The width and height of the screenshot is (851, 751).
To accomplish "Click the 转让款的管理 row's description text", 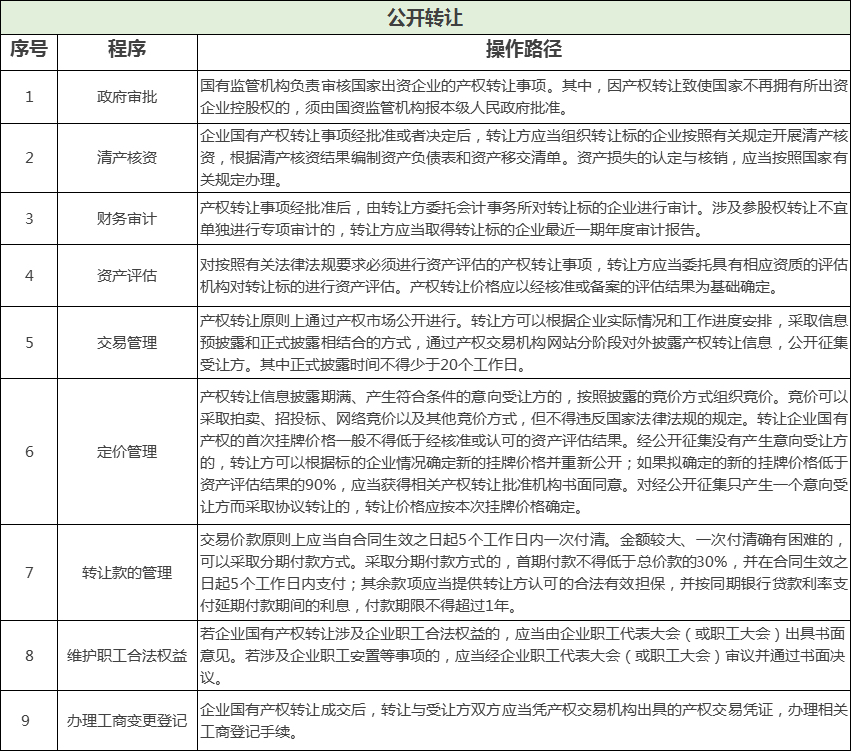I will point(523,573).
